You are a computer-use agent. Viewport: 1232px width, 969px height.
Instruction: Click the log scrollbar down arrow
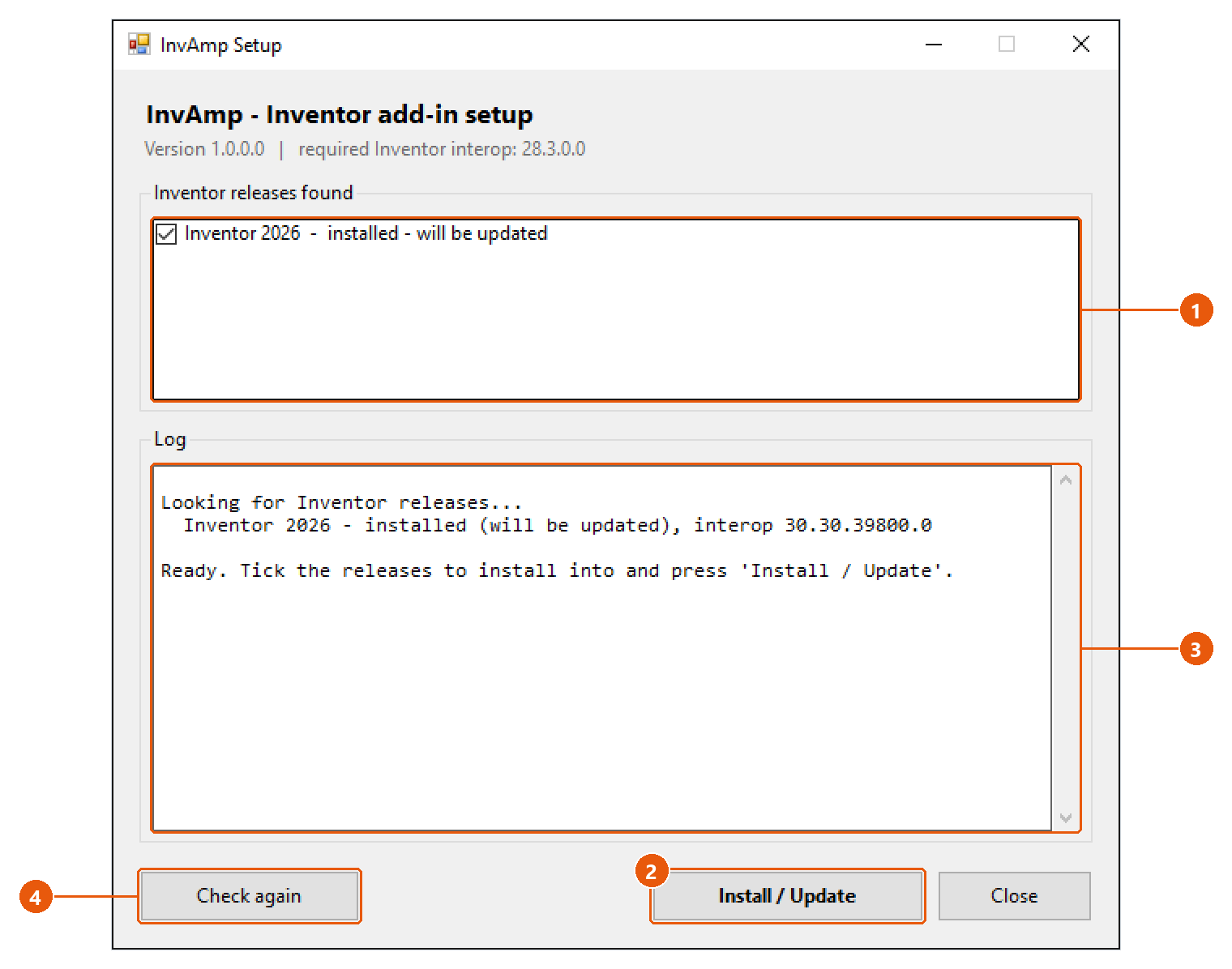point(1065,817)
